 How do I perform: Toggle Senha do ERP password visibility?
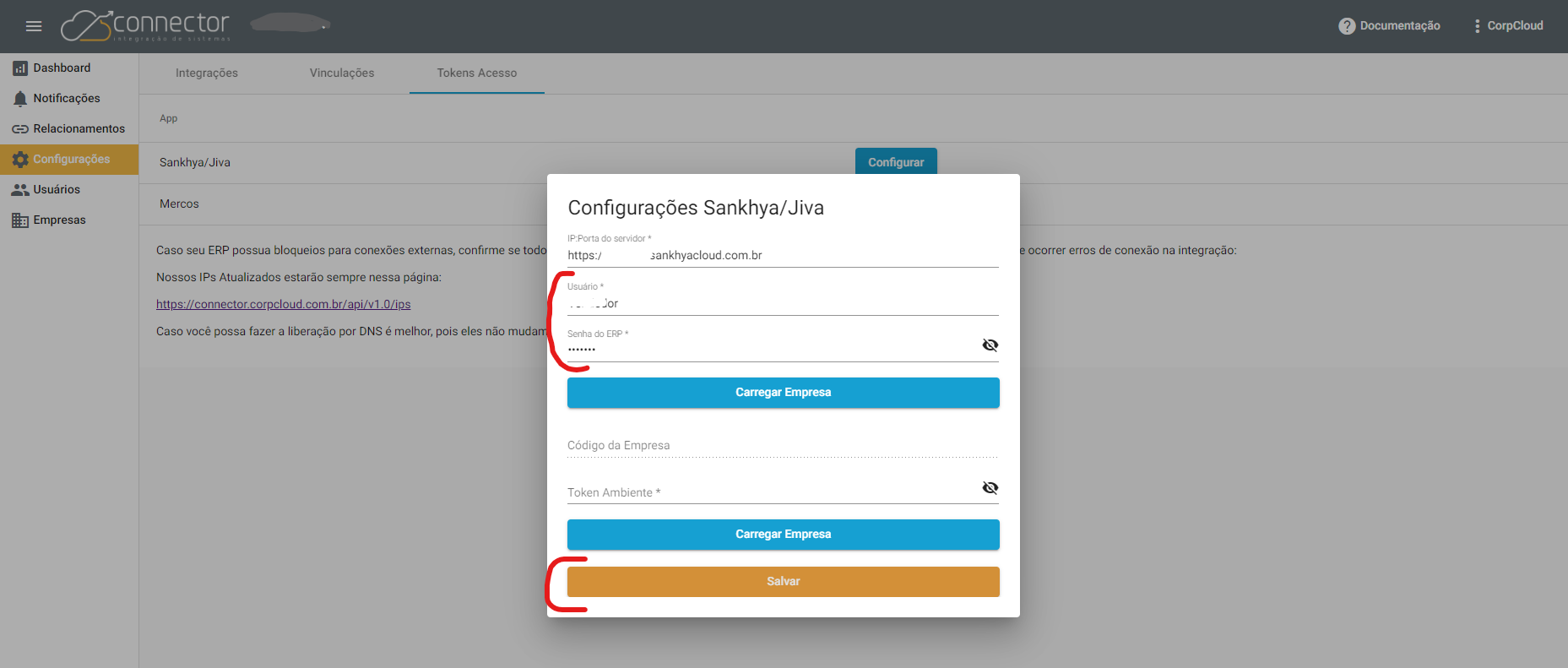tap(990, 345)
